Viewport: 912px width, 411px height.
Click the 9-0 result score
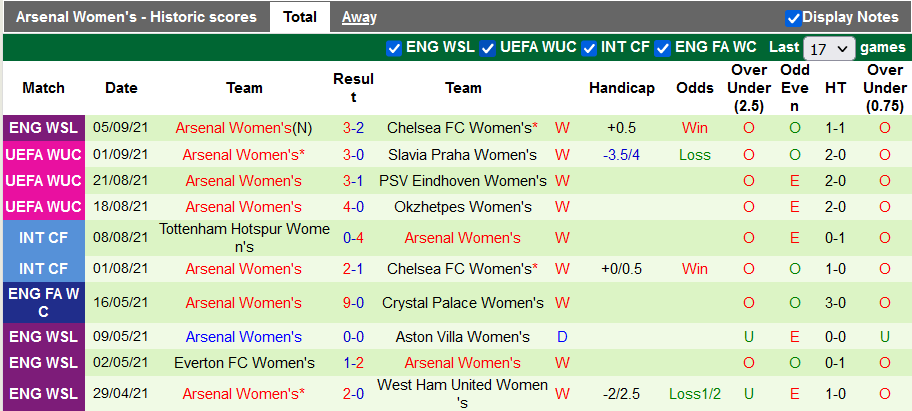point(353,303)
